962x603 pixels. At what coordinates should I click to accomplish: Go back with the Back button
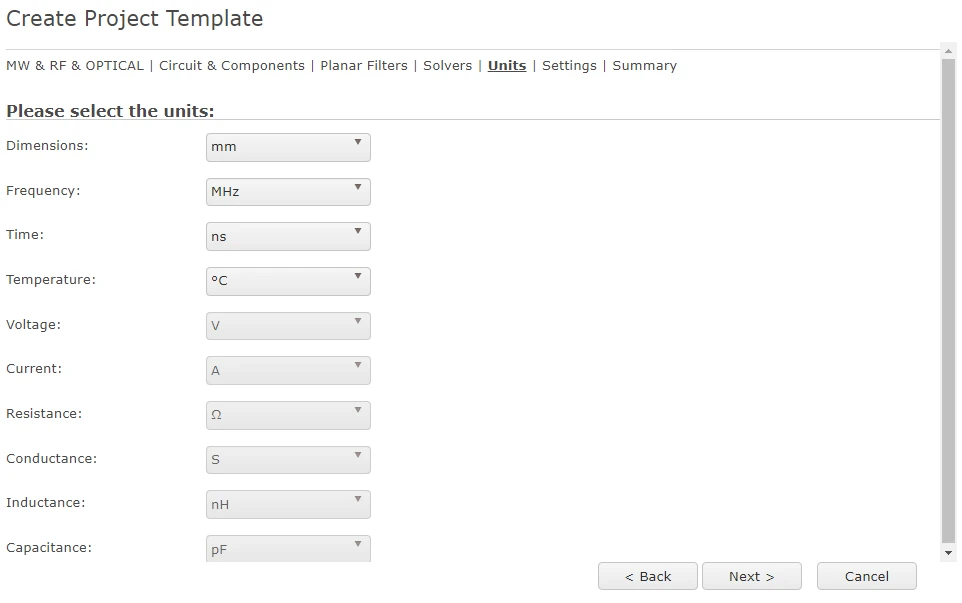tap(648, 576)
